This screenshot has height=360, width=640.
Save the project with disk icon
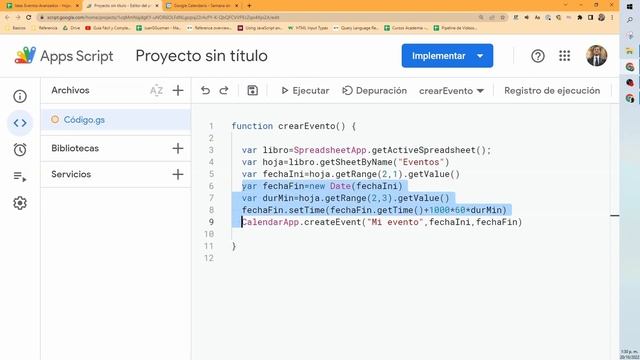pos(253,90)
